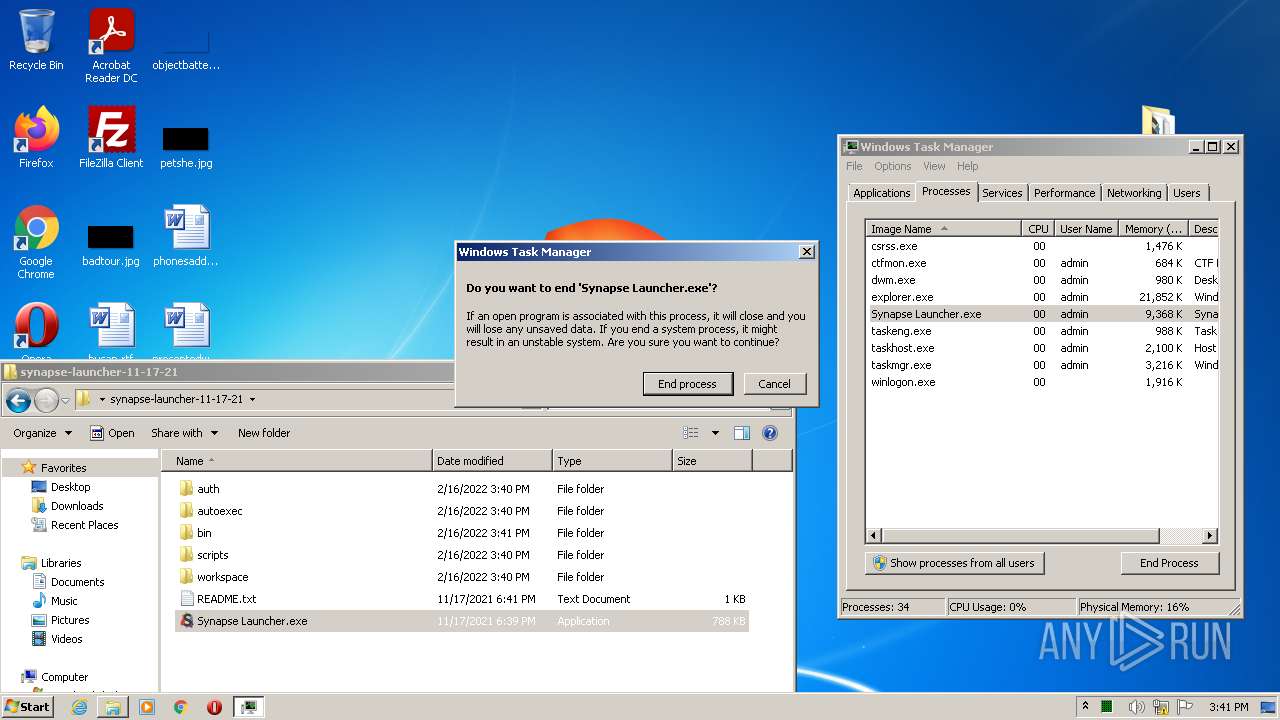
Task: Launch Google Chrome from the desktop
Action: (36, 242)
